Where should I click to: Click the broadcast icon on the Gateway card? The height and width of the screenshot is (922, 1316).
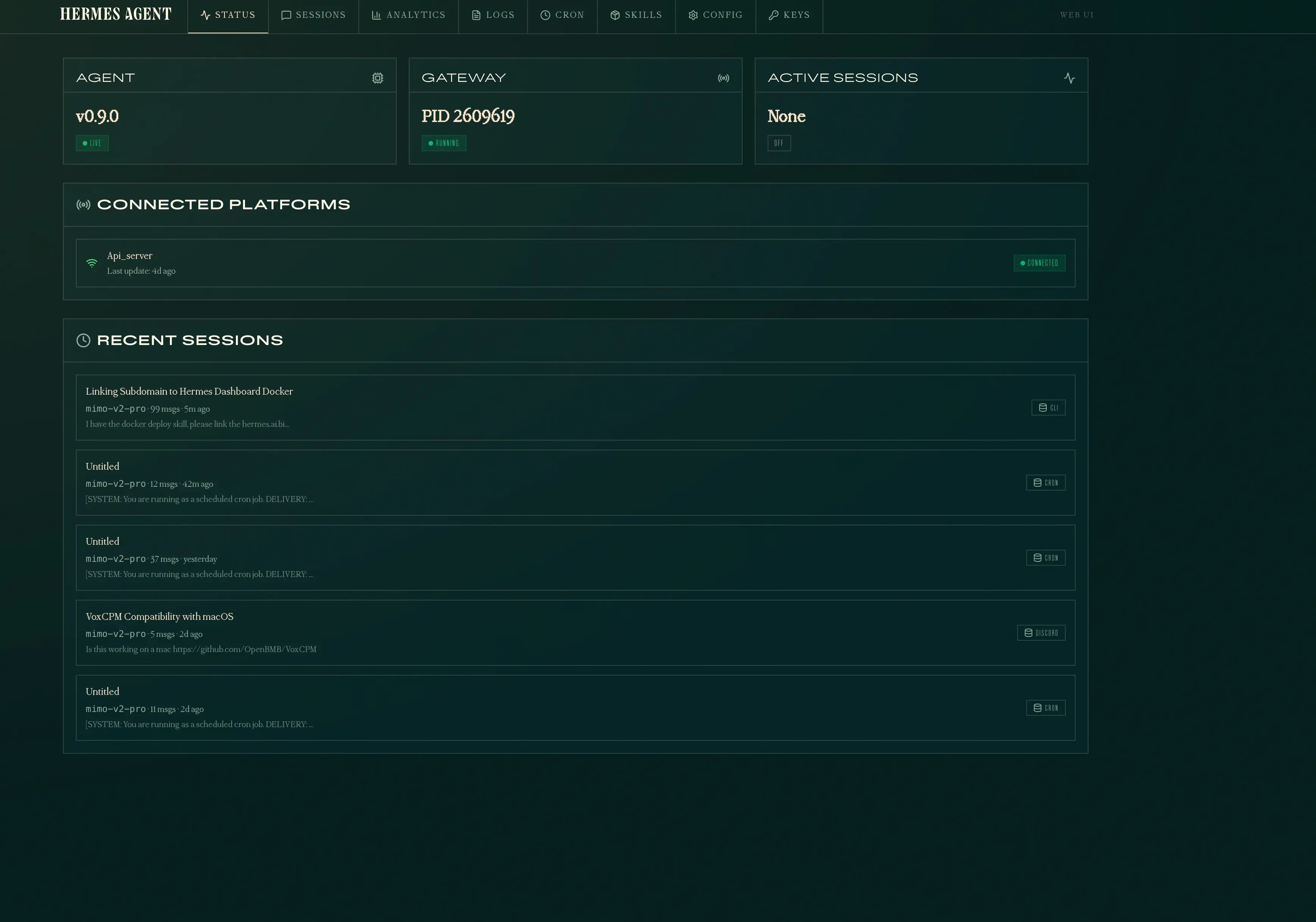[x=723, y=77]
